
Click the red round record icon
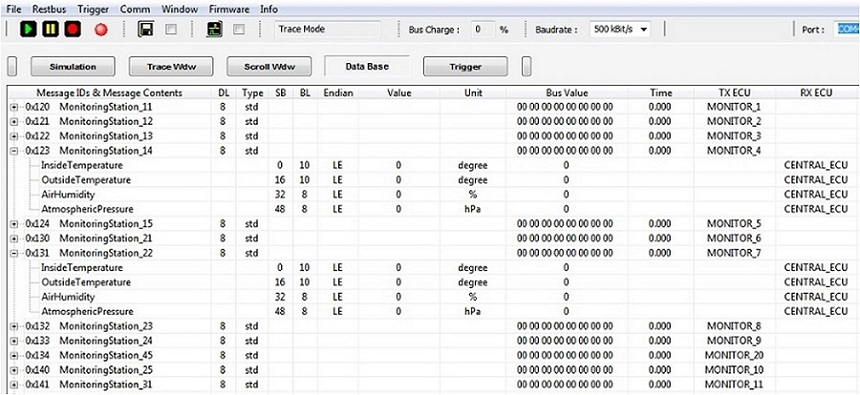point(101,30)
